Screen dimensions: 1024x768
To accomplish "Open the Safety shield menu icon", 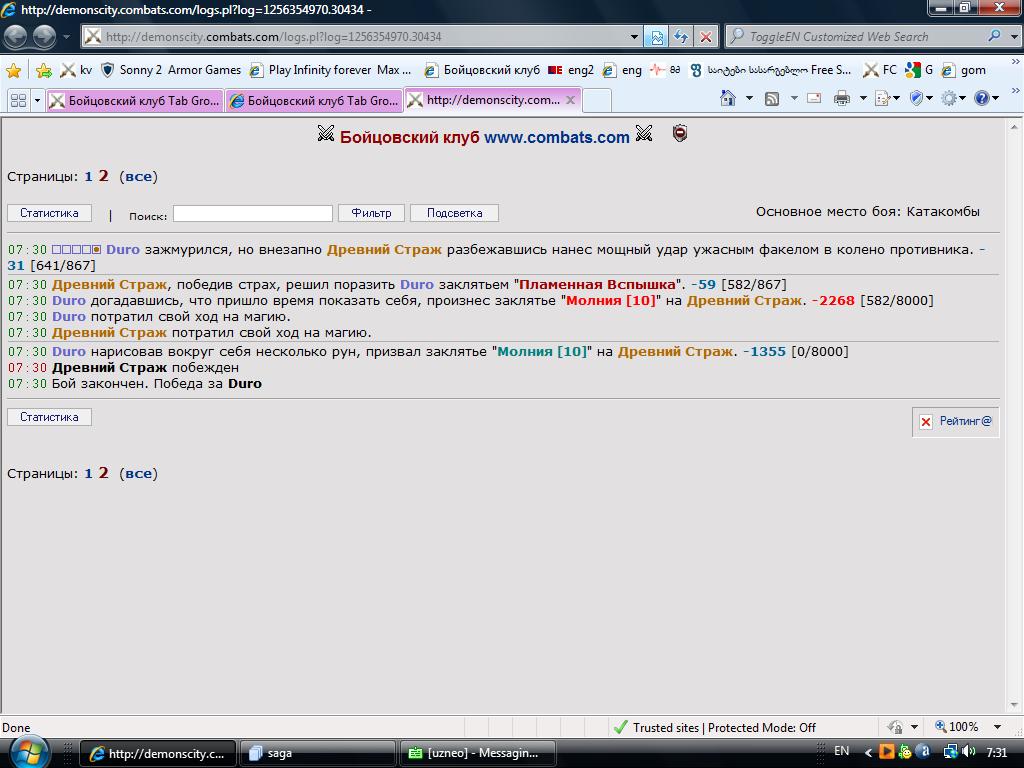I will tap(917, 99).
